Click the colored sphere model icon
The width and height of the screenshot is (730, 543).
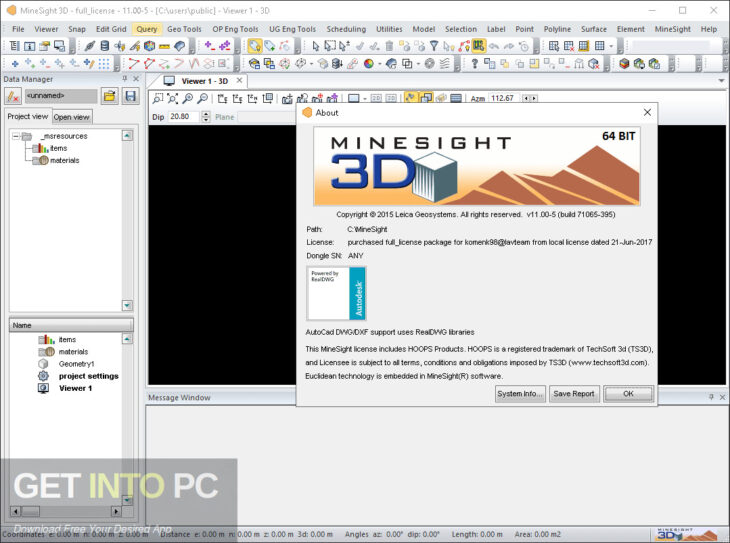point(149,46)
